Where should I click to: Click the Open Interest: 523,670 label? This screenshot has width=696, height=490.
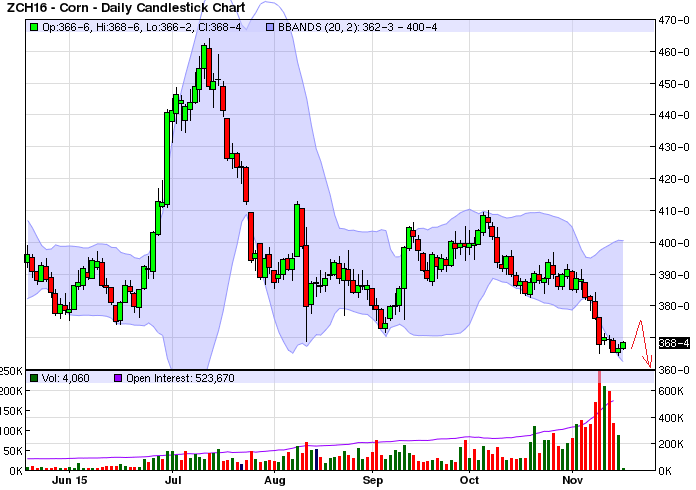tap(166, 378)
